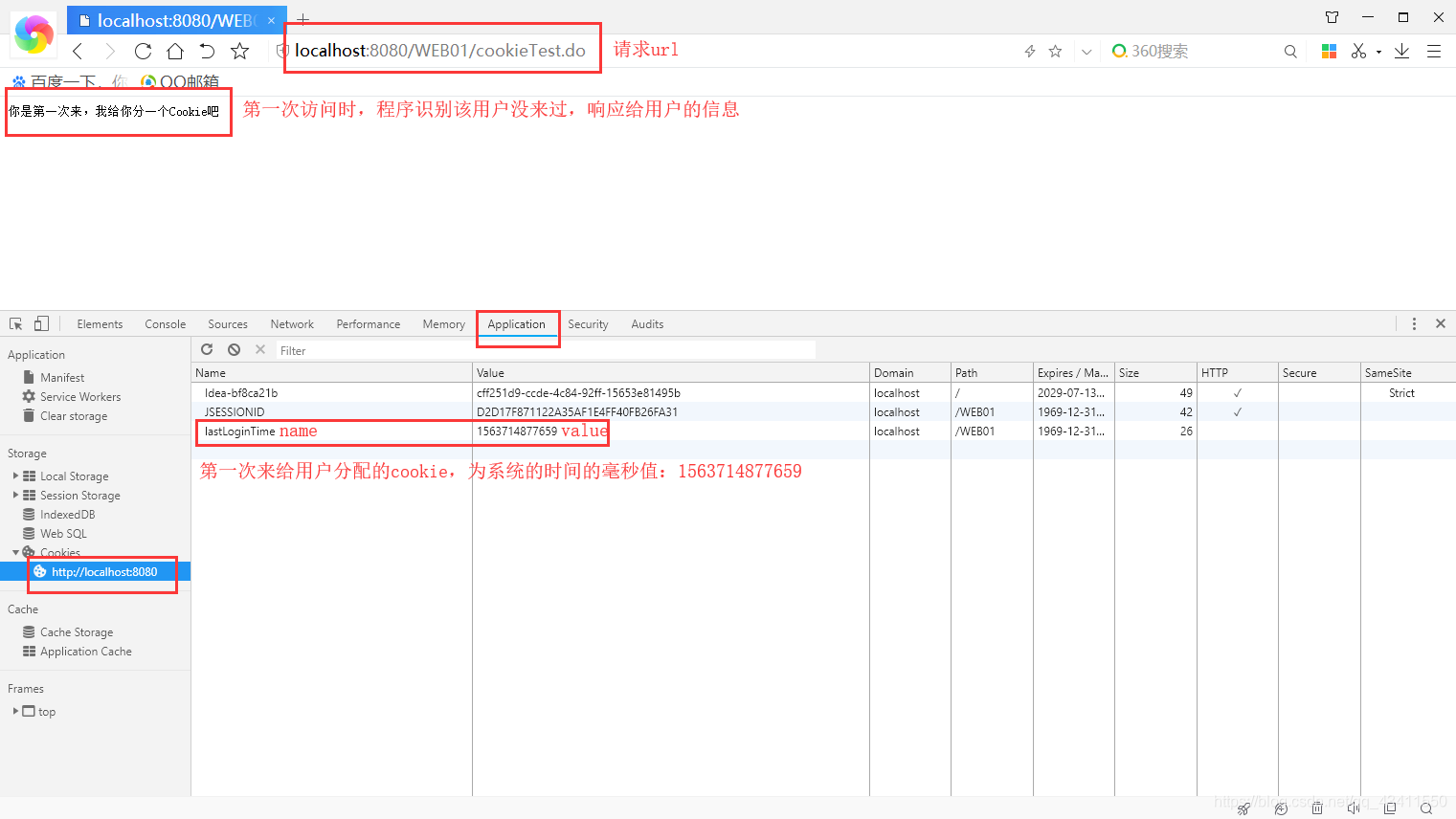Select the Idea-bf8ca21b cookie row

point(823,393)
